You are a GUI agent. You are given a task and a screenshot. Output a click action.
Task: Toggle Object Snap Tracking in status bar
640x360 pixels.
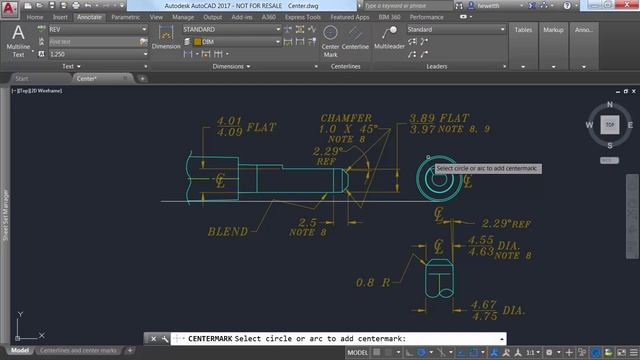pyautogui.click(x=461, y=352)
